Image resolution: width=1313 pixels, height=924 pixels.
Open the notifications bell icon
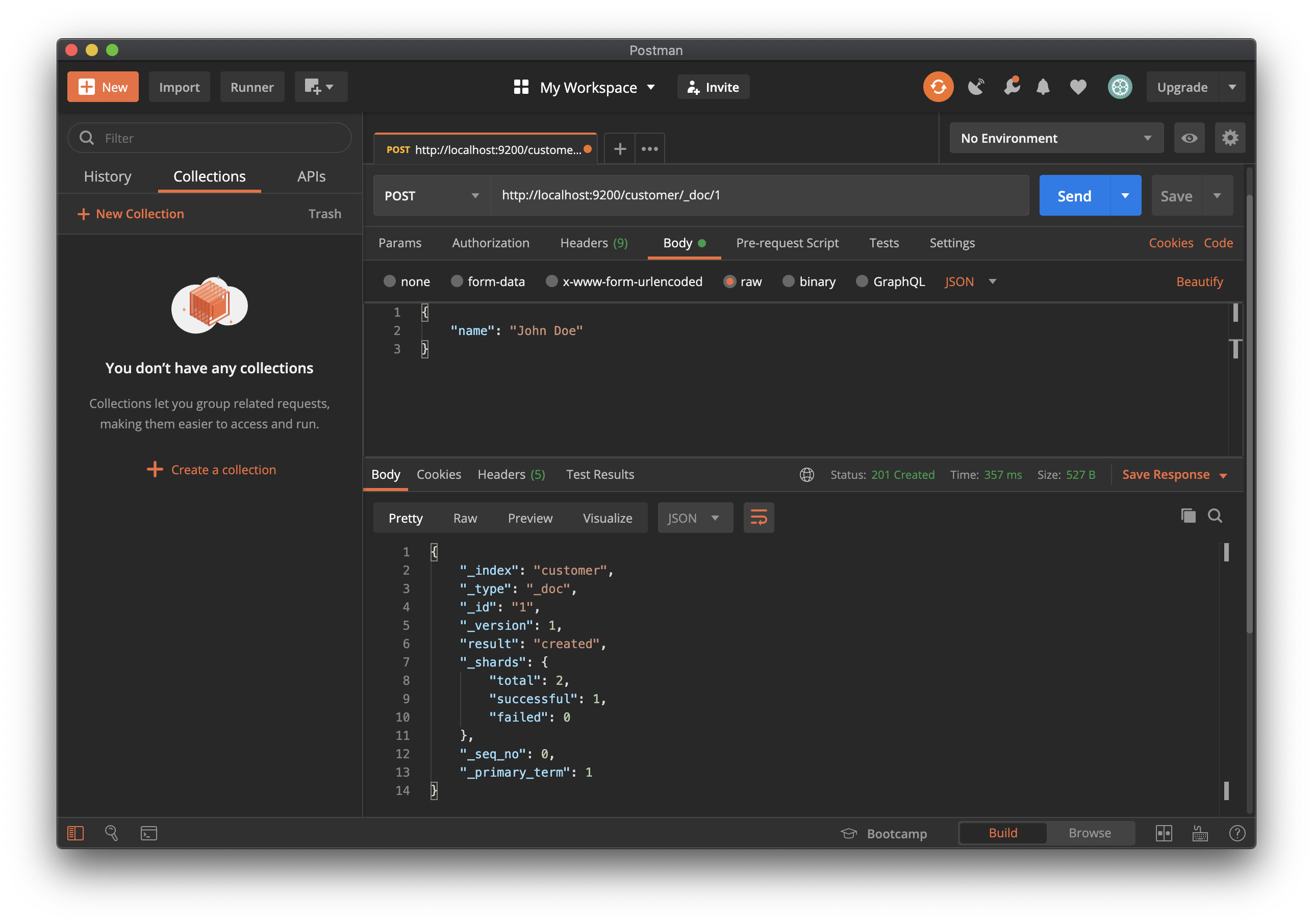pos(1043,87)
